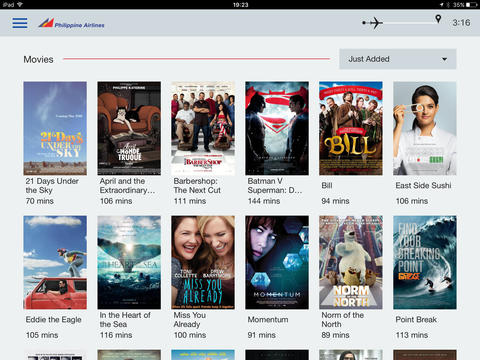Viewport: 480px width, 360px height.
Task: Select the 'Barbershop: The Next Cut' title
Action: [197, 186]
